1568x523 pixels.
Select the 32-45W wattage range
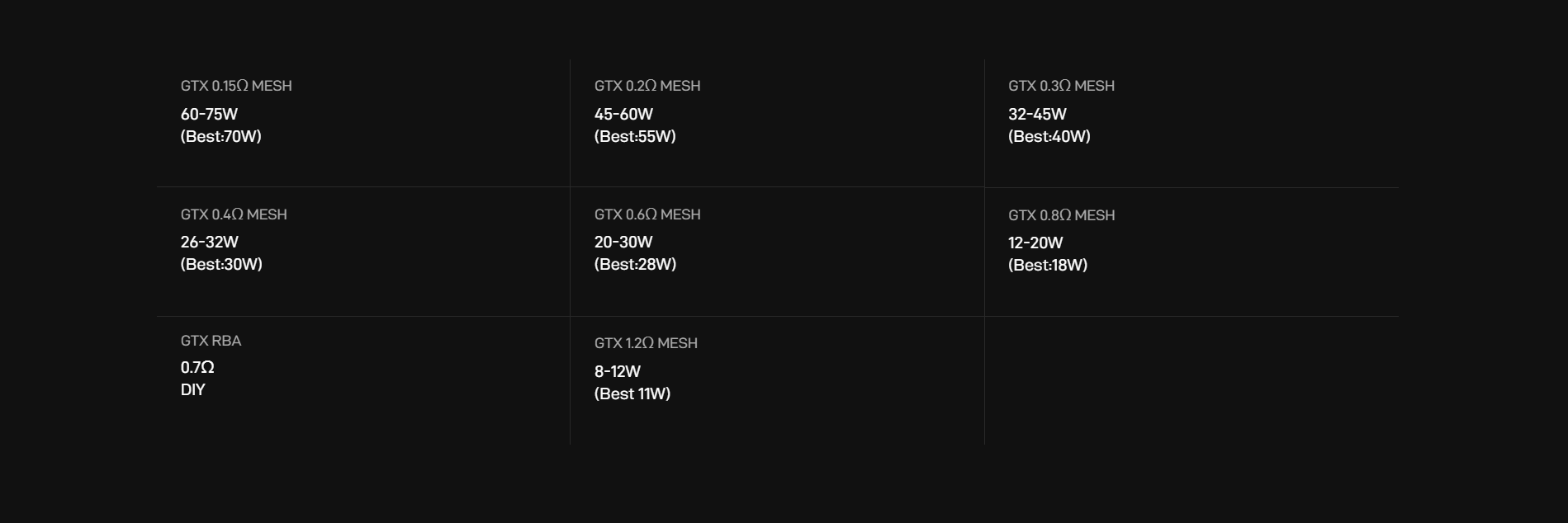(x=1037, y=114)
